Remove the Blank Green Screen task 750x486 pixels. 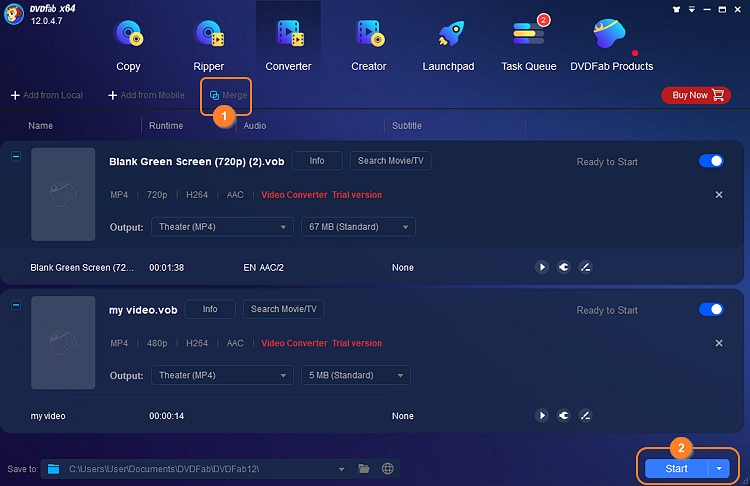pyautogui.click(x=719, y=195)
